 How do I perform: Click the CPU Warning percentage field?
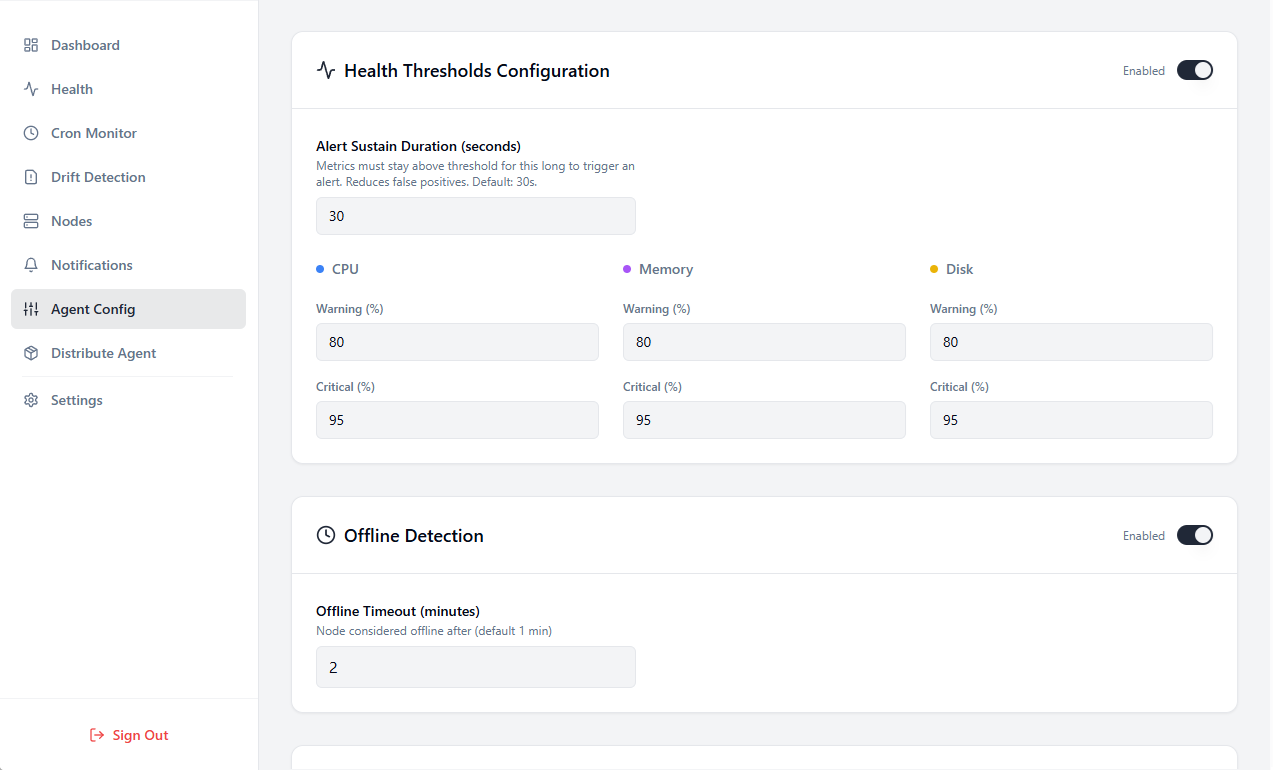457,342
